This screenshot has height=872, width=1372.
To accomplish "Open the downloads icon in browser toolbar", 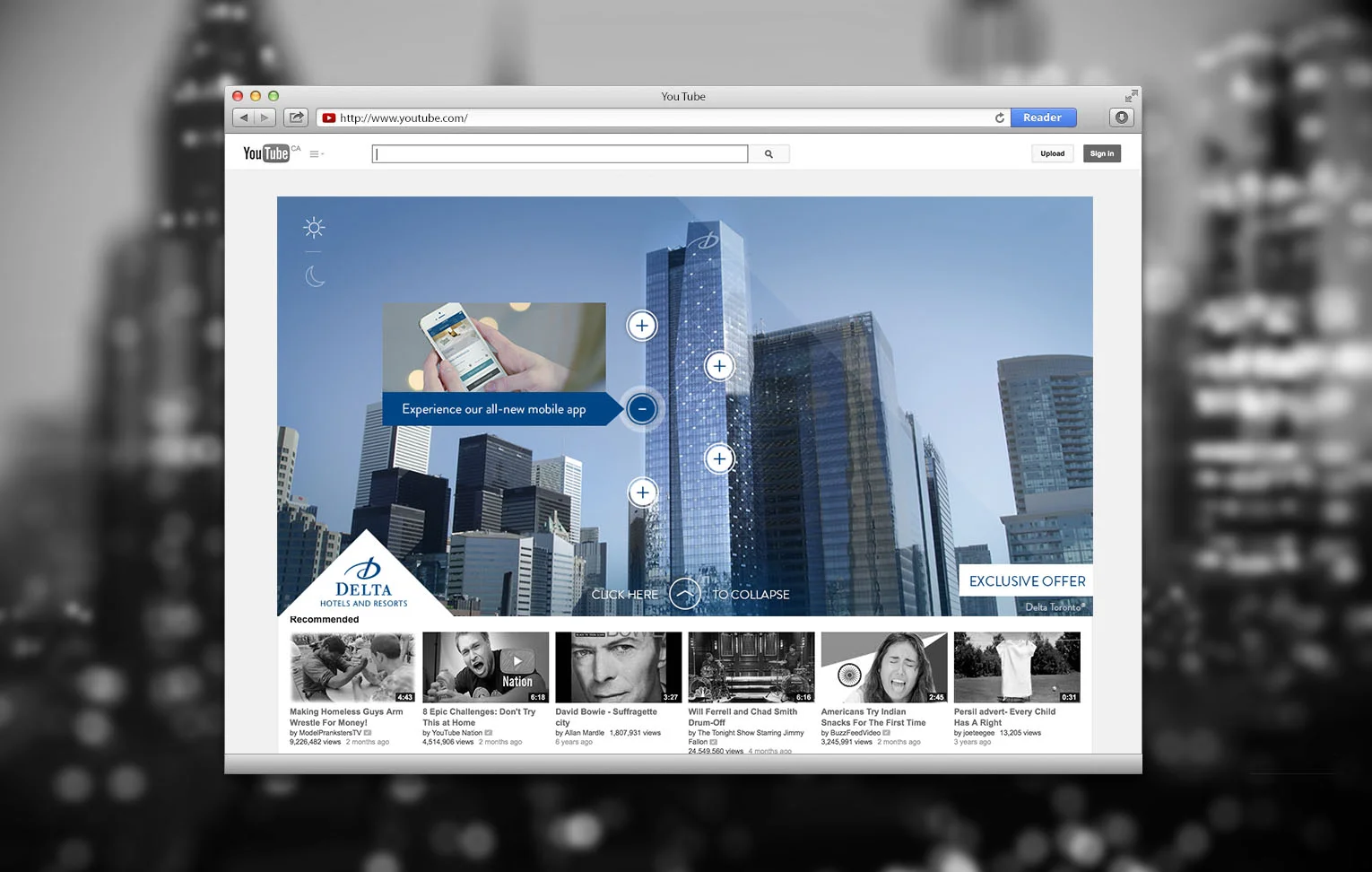I will (1121, 118).
